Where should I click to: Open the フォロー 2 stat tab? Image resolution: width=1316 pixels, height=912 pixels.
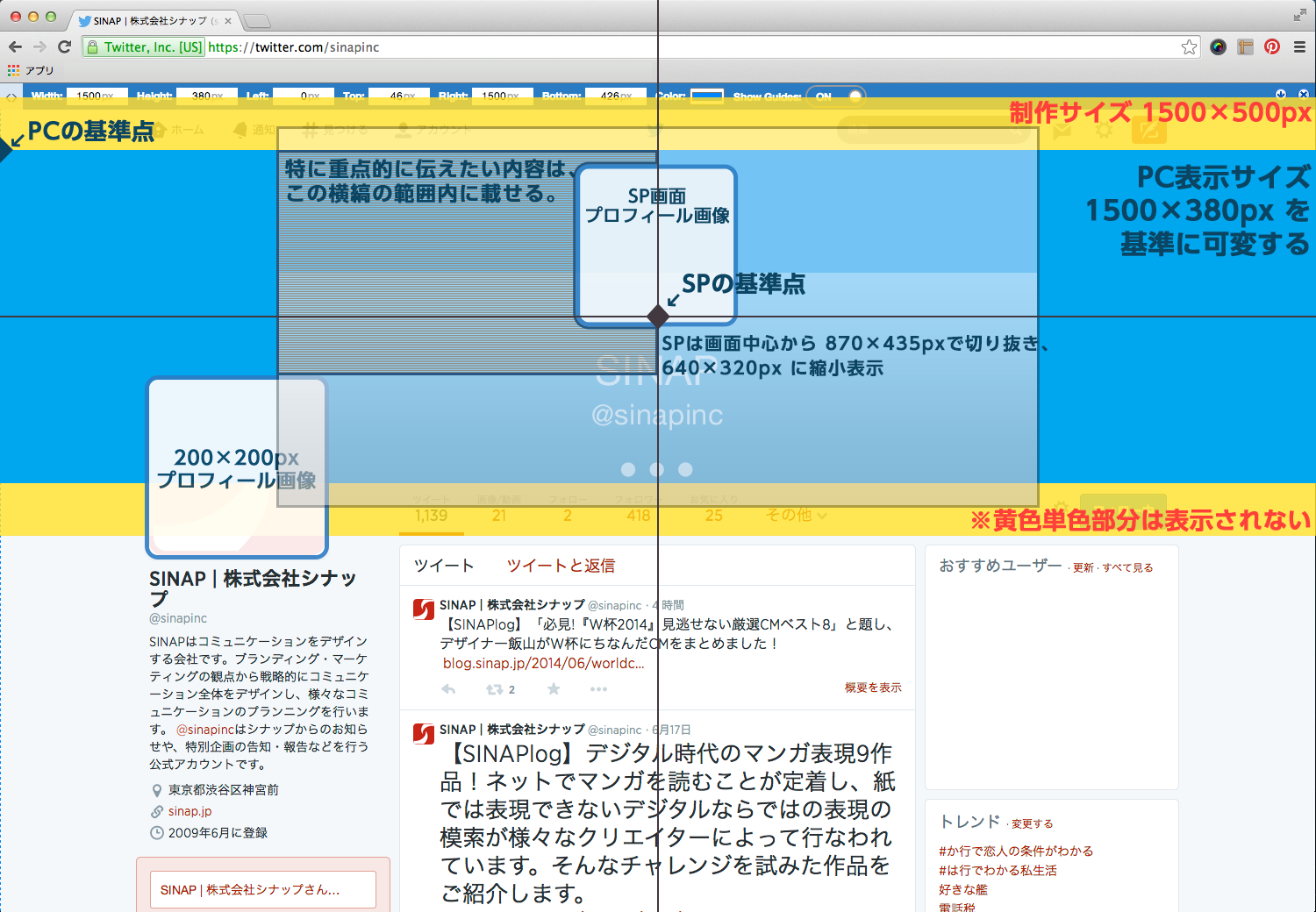tap(568, 509)
